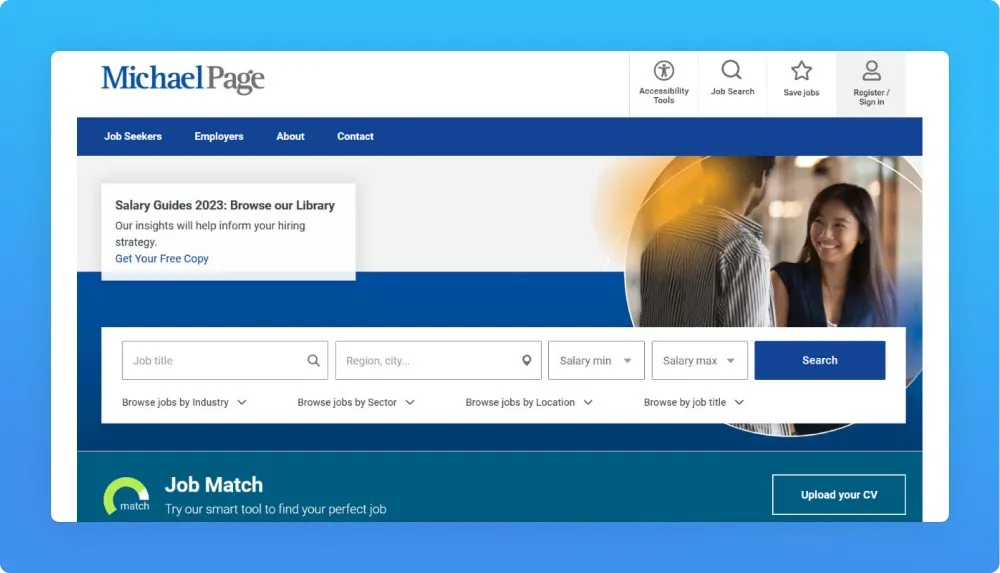The image size is (1000, 573).
Task: Open Save jobs star icon
Action: (x=802, y=70)
